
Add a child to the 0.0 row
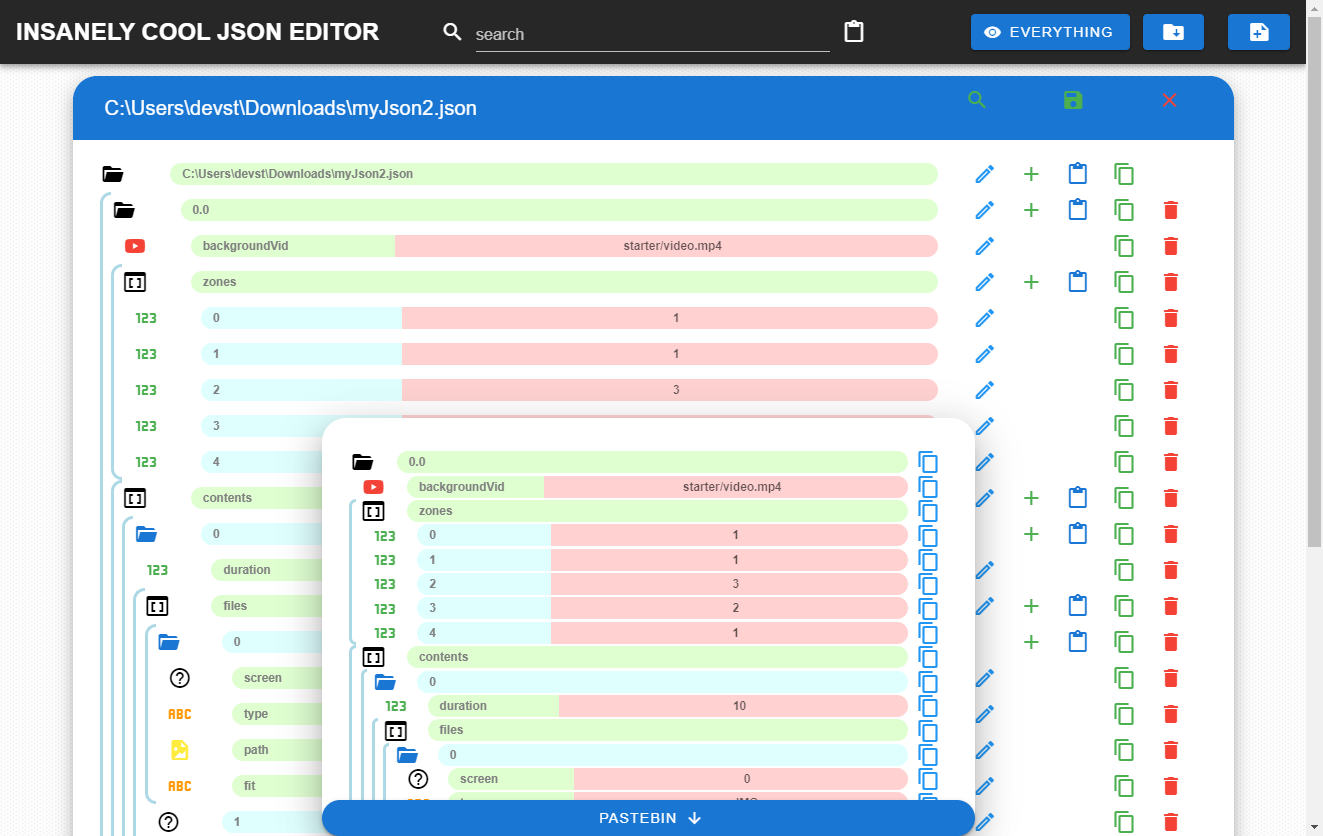[x=1031, y=210]
